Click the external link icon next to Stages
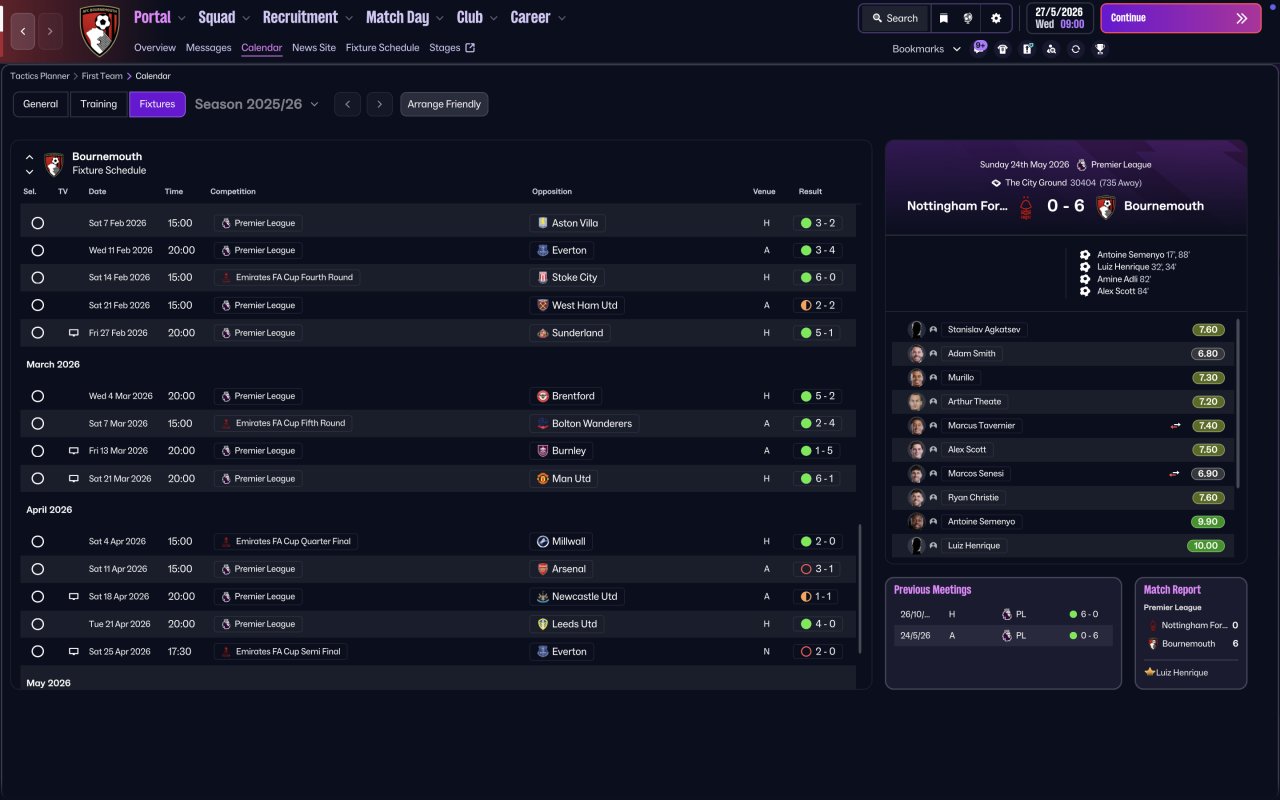The image size is (1280, 800). tap(470, 48)
